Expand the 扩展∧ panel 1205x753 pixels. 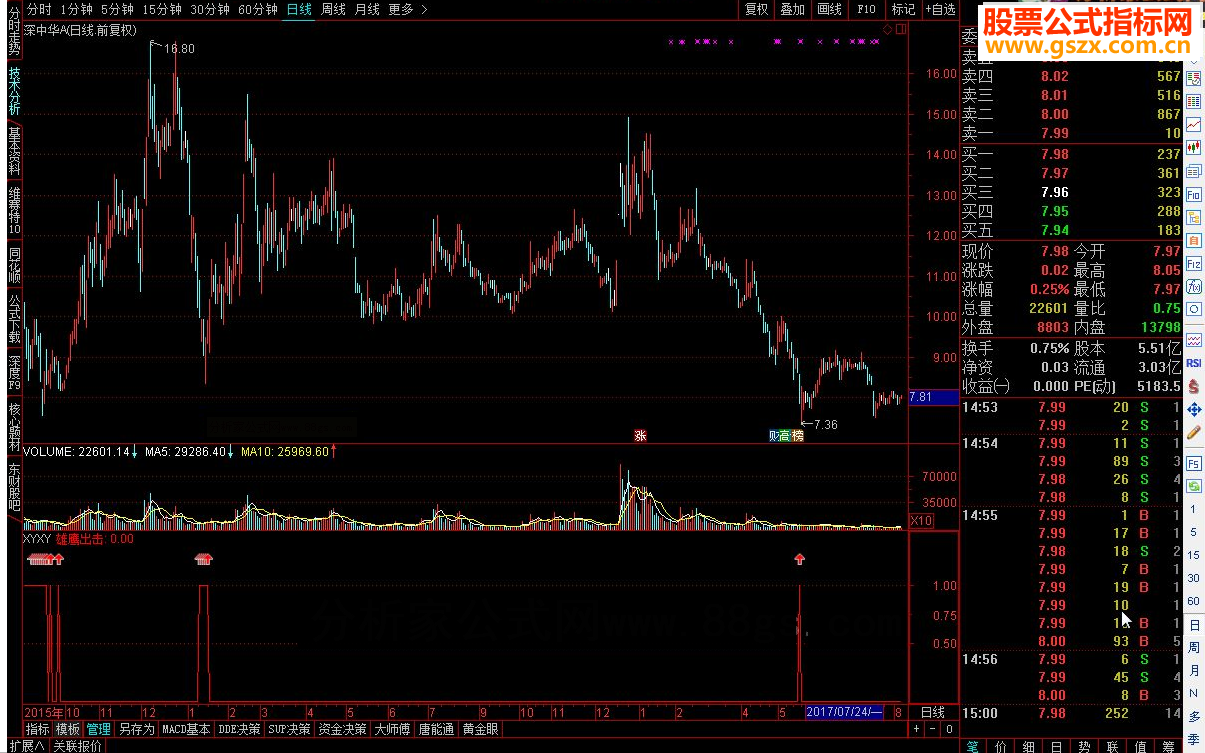pos(26,745)
